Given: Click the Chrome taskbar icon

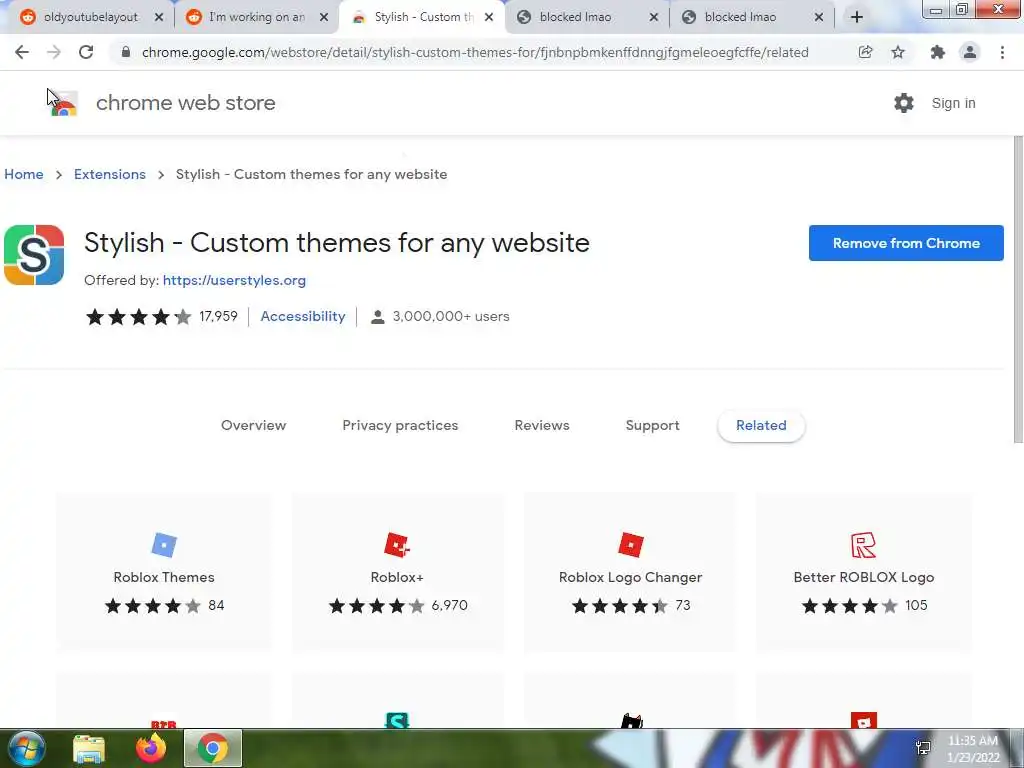Looking at the screenshot, I should 213,748.
